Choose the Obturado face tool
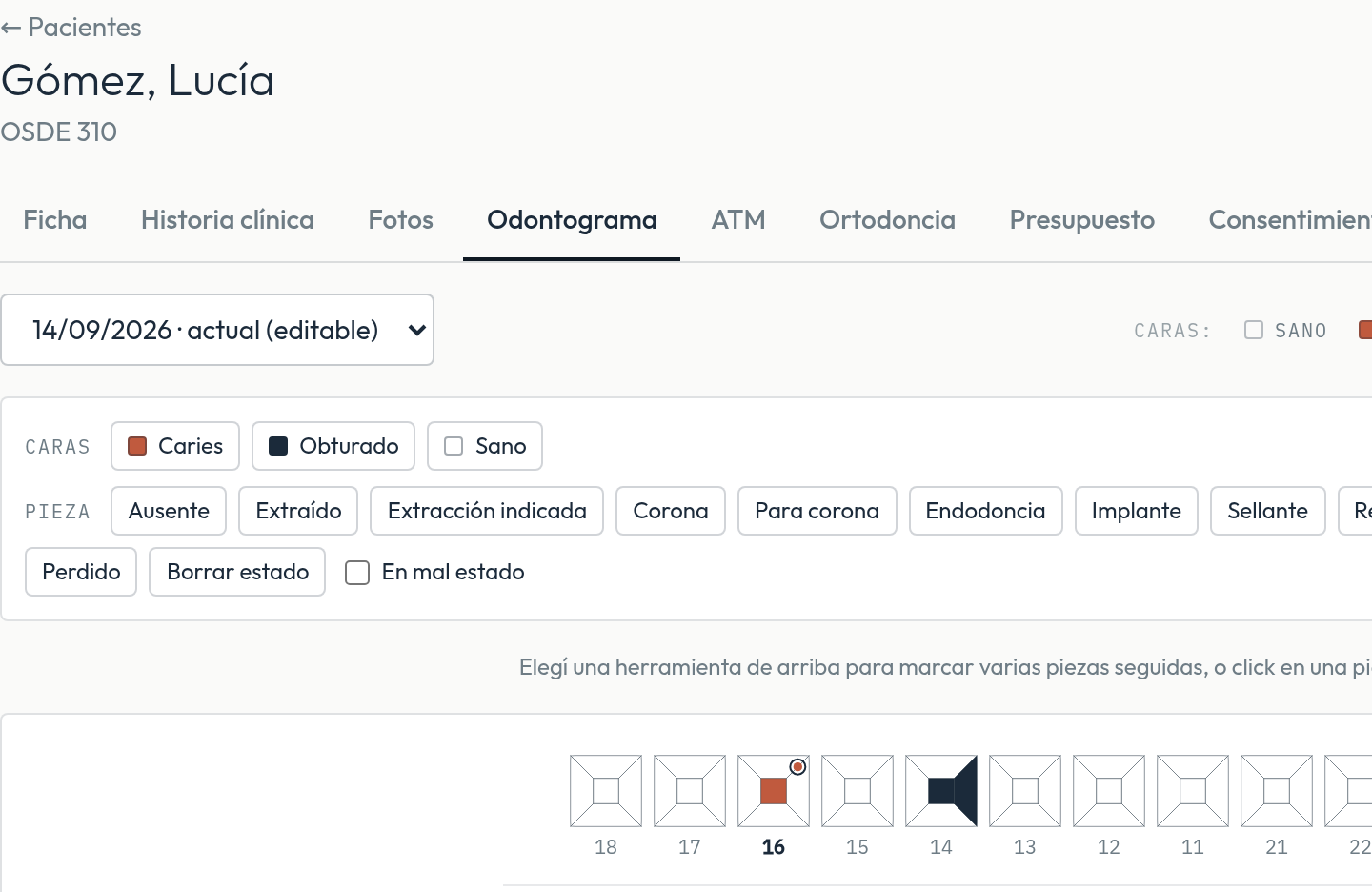 coord(333,446)
